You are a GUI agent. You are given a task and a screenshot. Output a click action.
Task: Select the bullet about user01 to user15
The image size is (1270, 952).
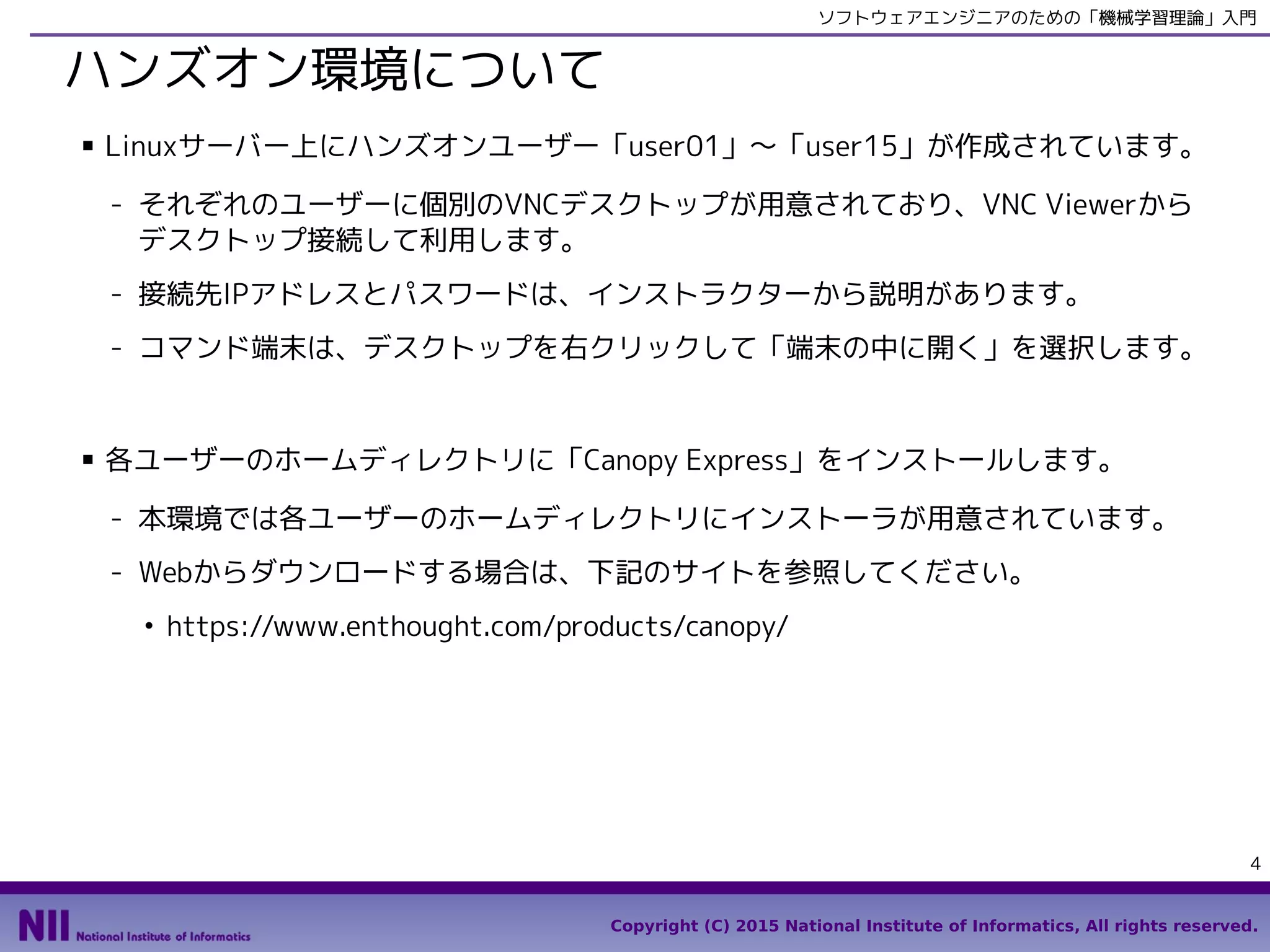(649, 147)
